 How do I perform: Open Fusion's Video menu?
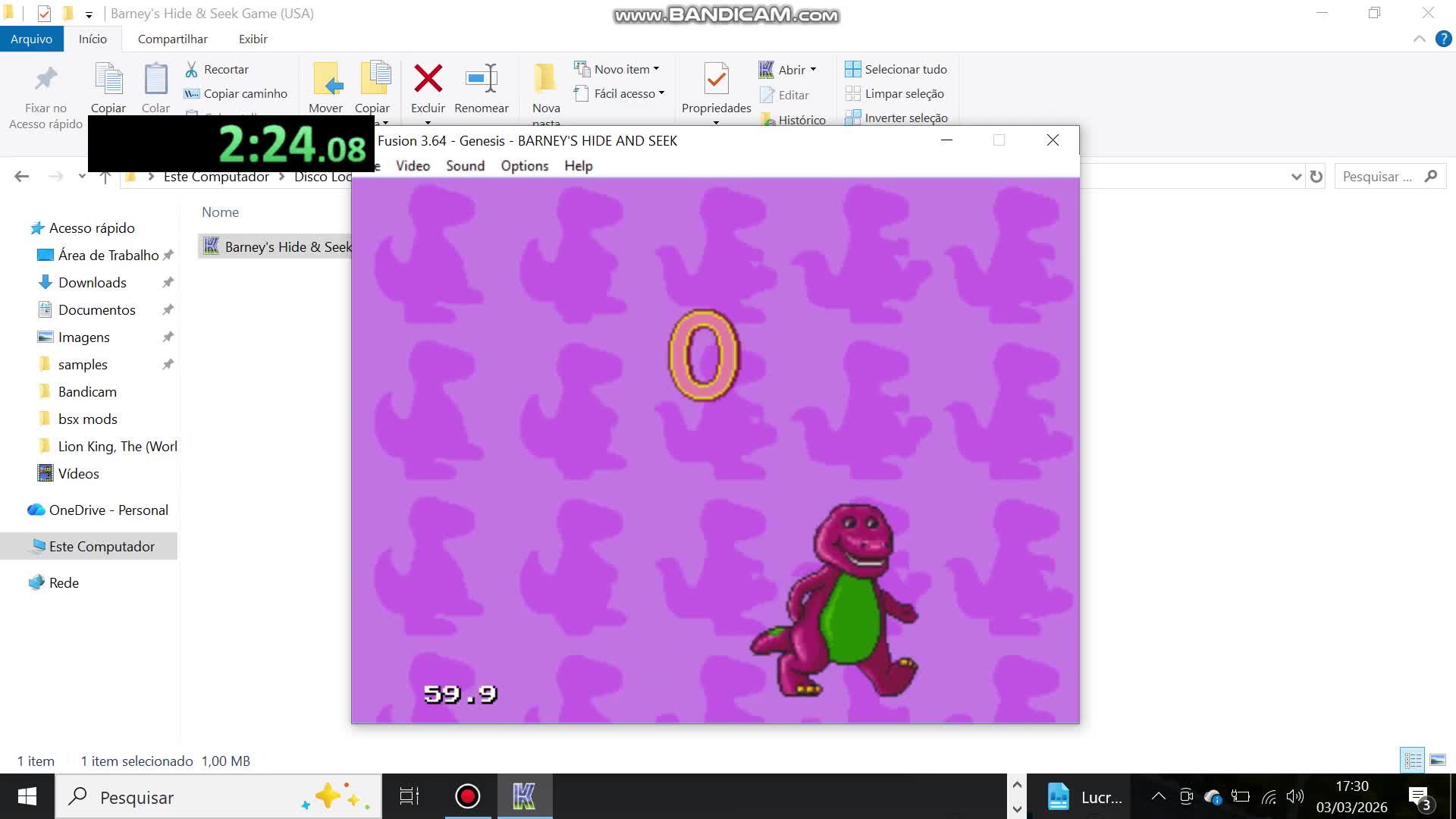[x=413, y=165]
